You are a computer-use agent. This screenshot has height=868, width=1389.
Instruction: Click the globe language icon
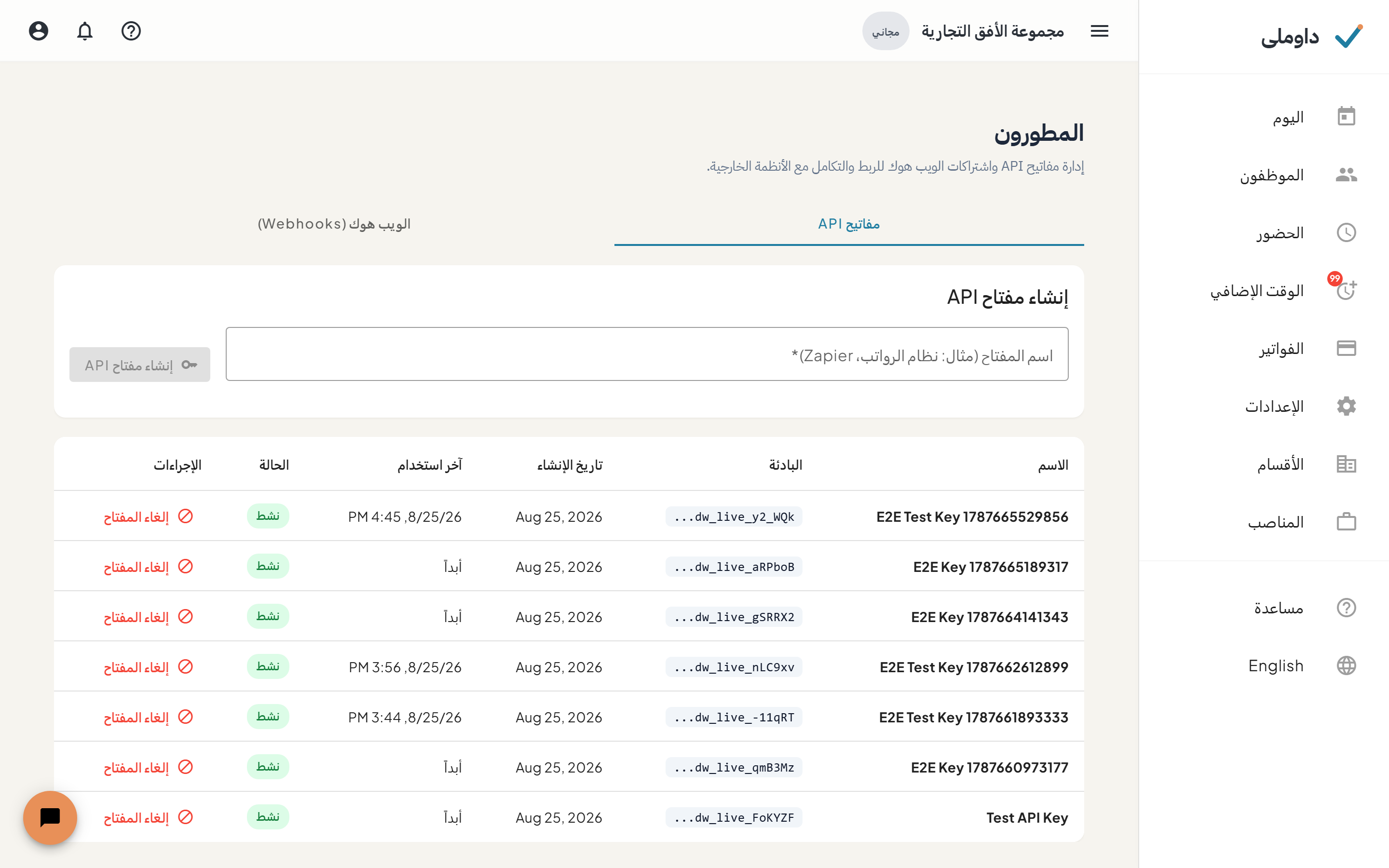click(1346, 665)
